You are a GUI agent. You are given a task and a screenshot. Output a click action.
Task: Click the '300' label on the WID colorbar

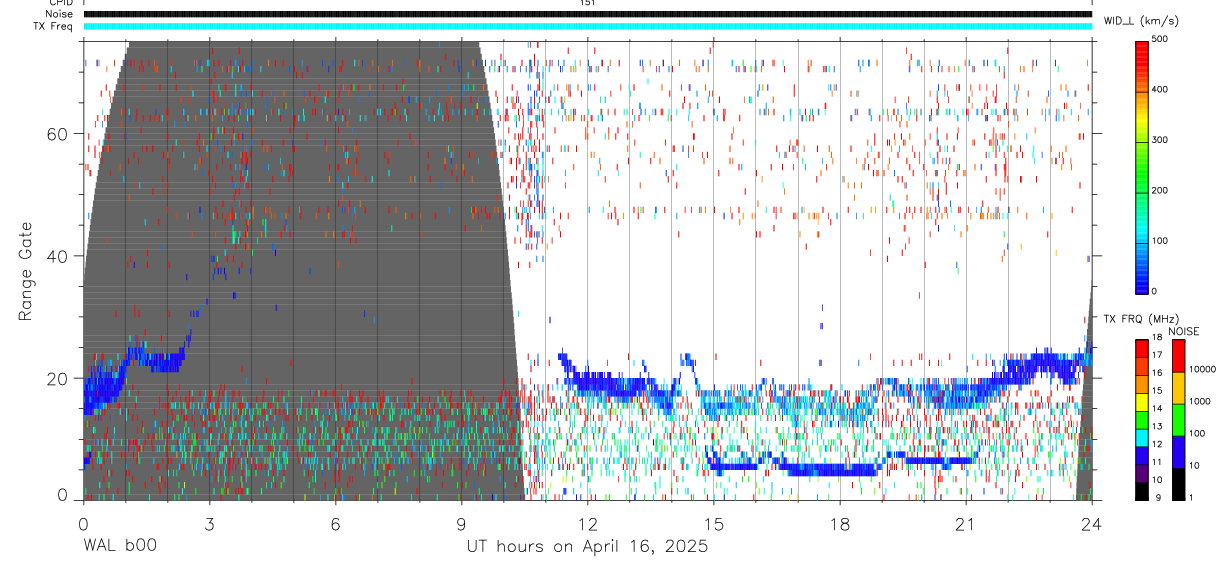[x=1160, y=140]
